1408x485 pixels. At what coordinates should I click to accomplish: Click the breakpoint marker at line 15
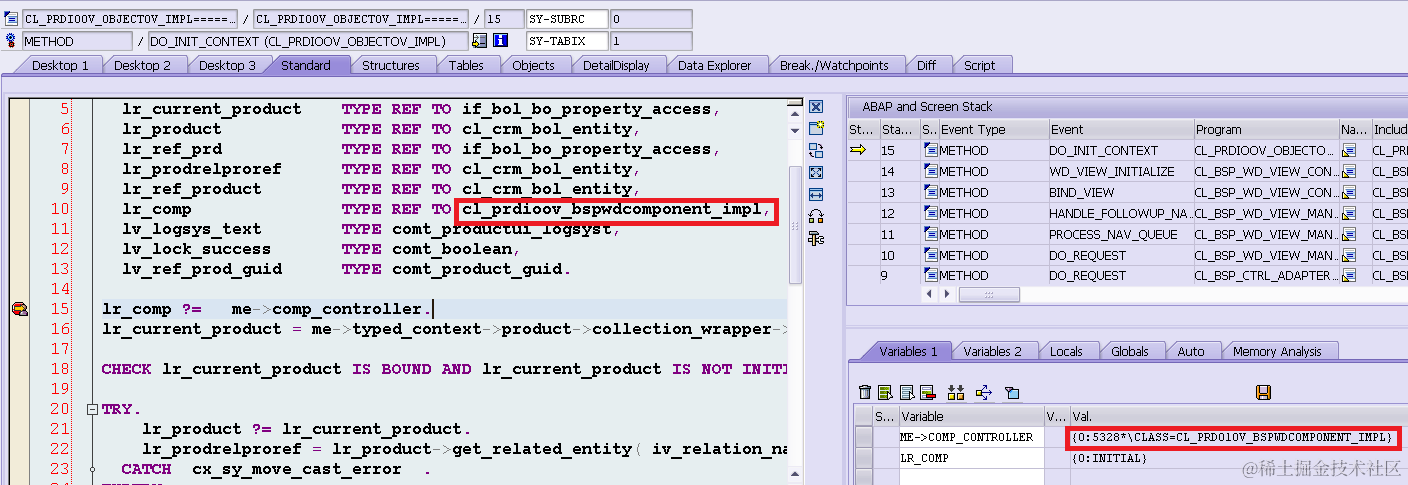19,309
